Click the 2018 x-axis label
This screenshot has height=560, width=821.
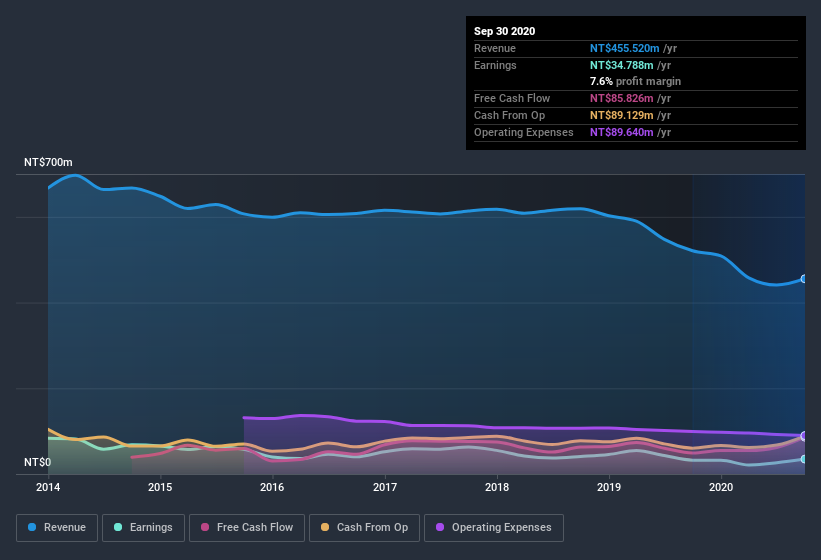(497, 487)
